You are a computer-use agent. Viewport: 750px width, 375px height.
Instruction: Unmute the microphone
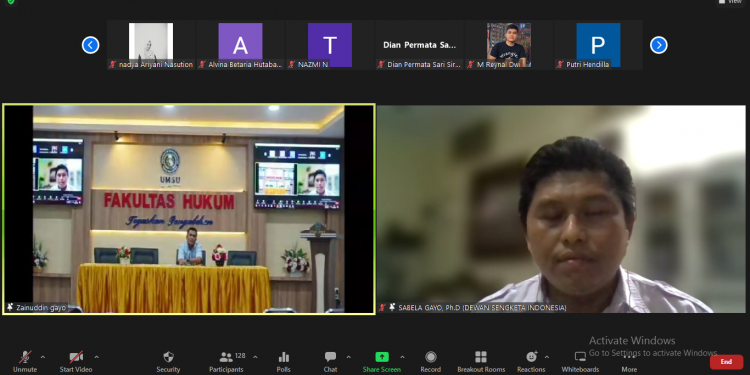25,361
